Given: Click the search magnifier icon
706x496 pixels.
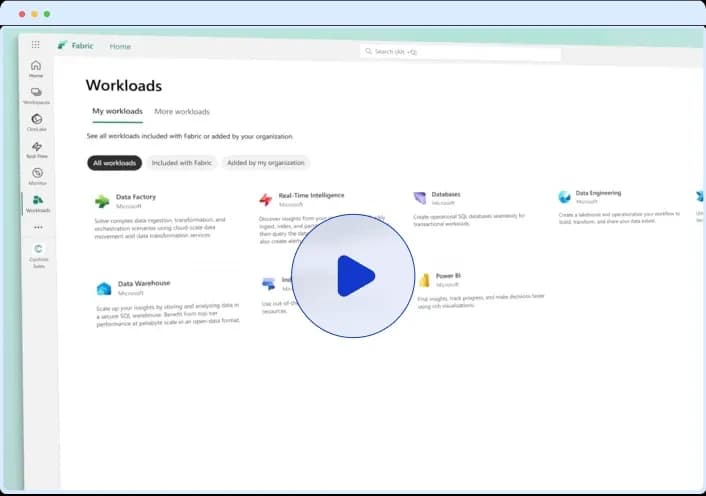Looking at the screenshot, I should point(368,51).
